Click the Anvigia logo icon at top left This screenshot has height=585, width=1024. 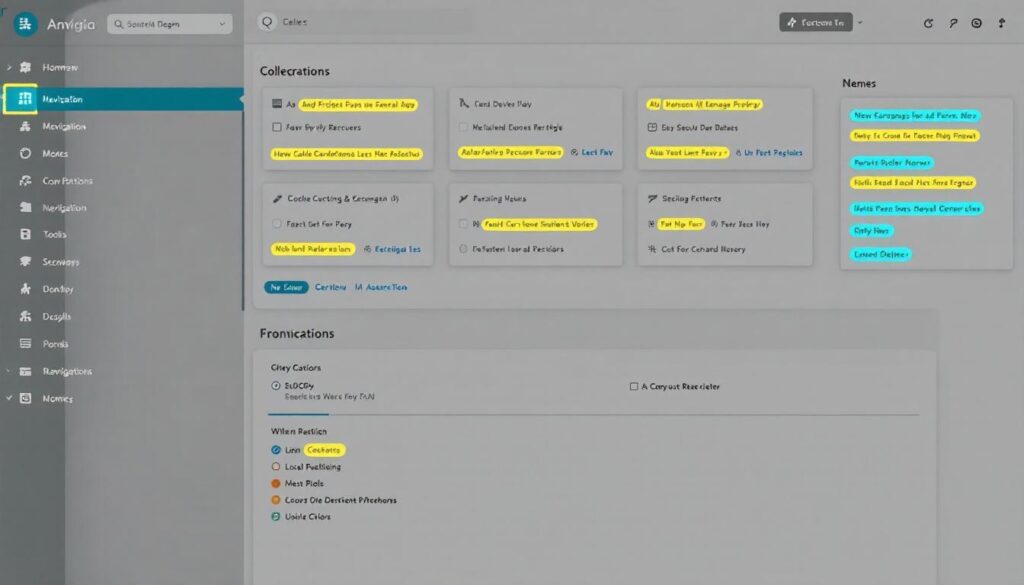pyautogui.click(x=25, y=24)
